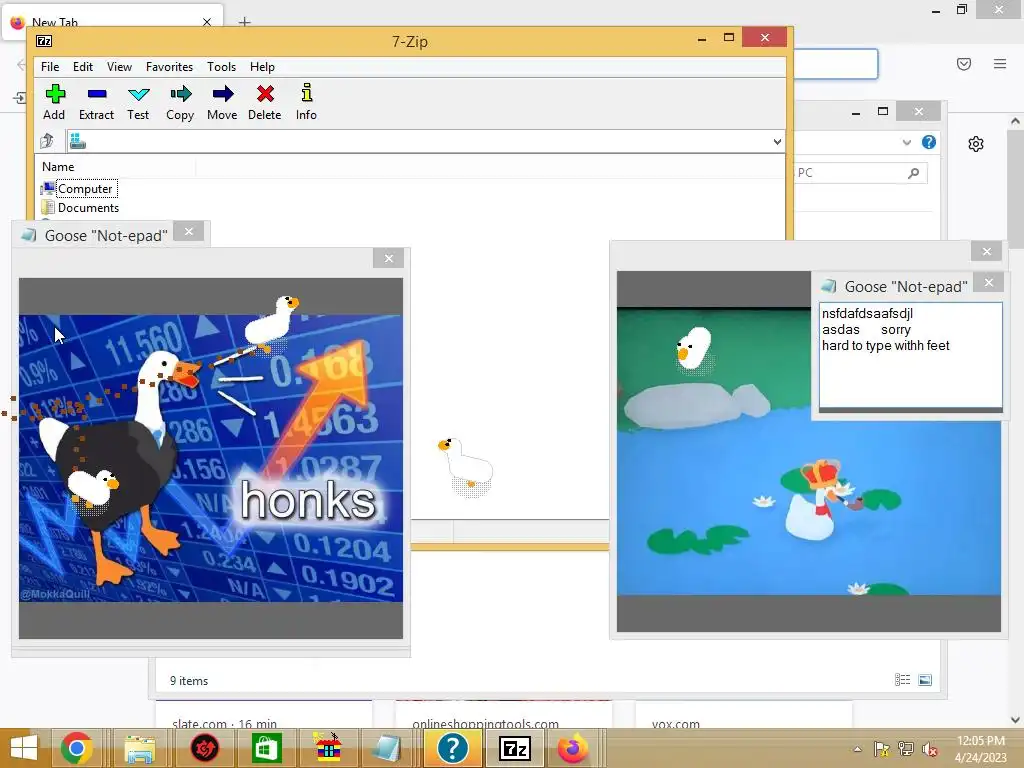
Task: Click the desktop goose walking in the center
Action: [466, 466]
